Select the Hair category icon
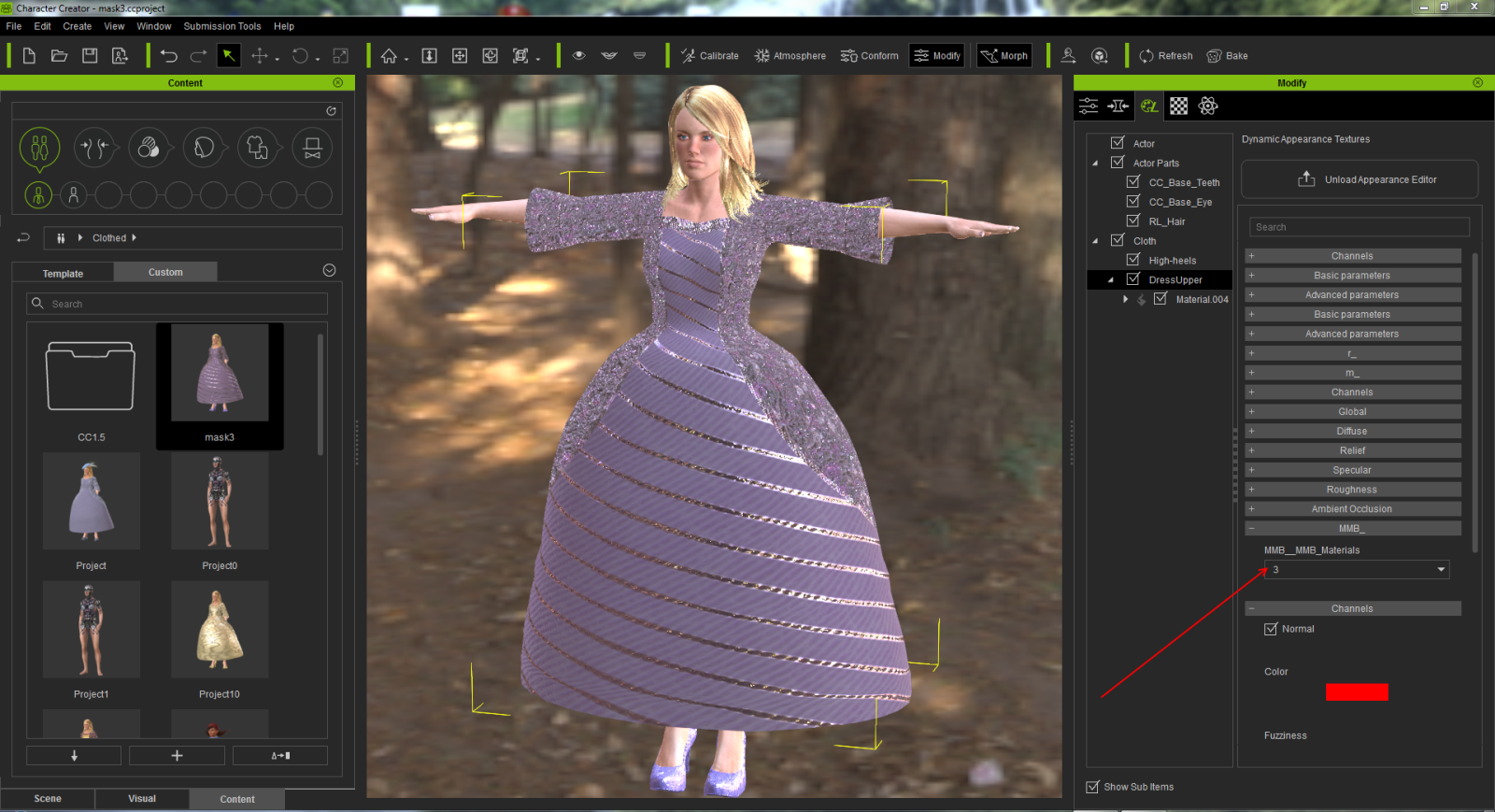This screenshot has width=1495, height=812. pyautogui.click(x=204, y=148)
